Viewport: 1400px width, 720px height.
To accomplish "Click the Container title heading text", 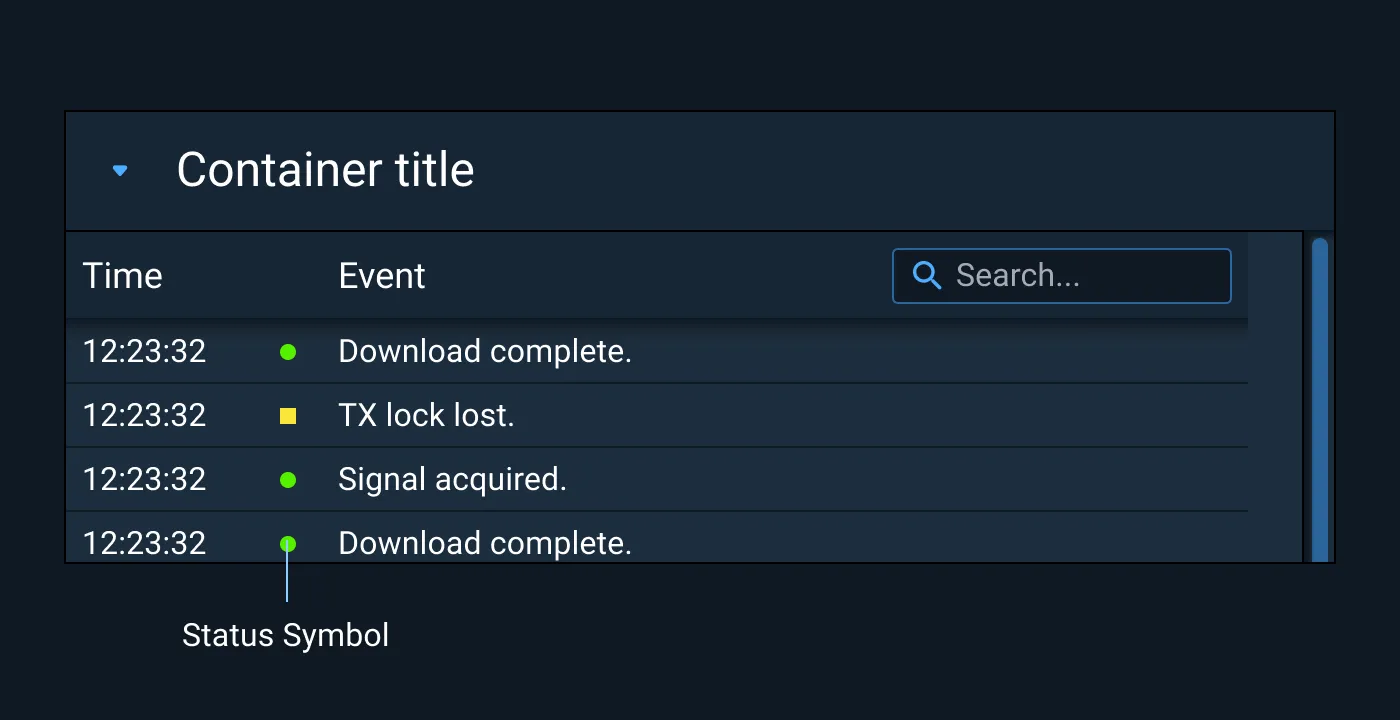I will [325, 170].
